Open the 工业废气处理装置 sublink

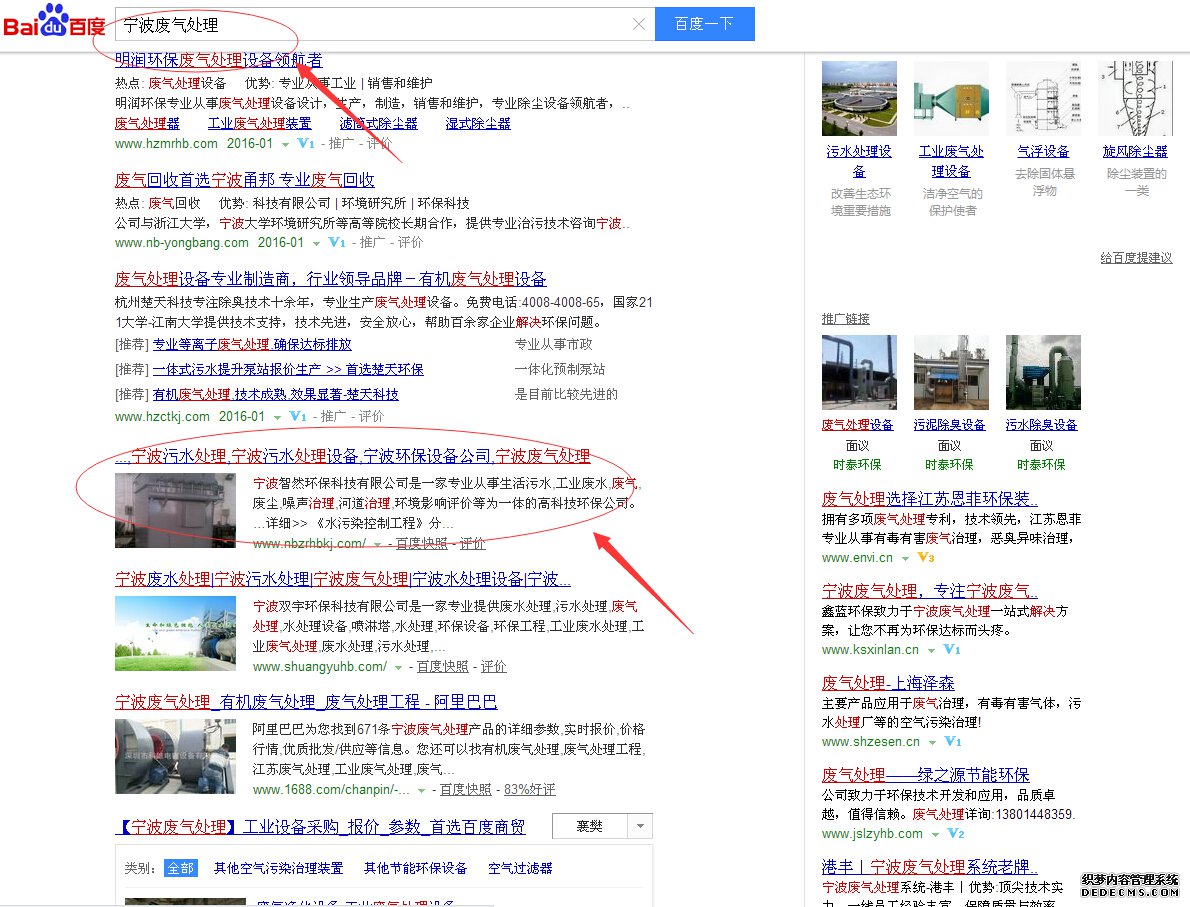coord(260,124)
